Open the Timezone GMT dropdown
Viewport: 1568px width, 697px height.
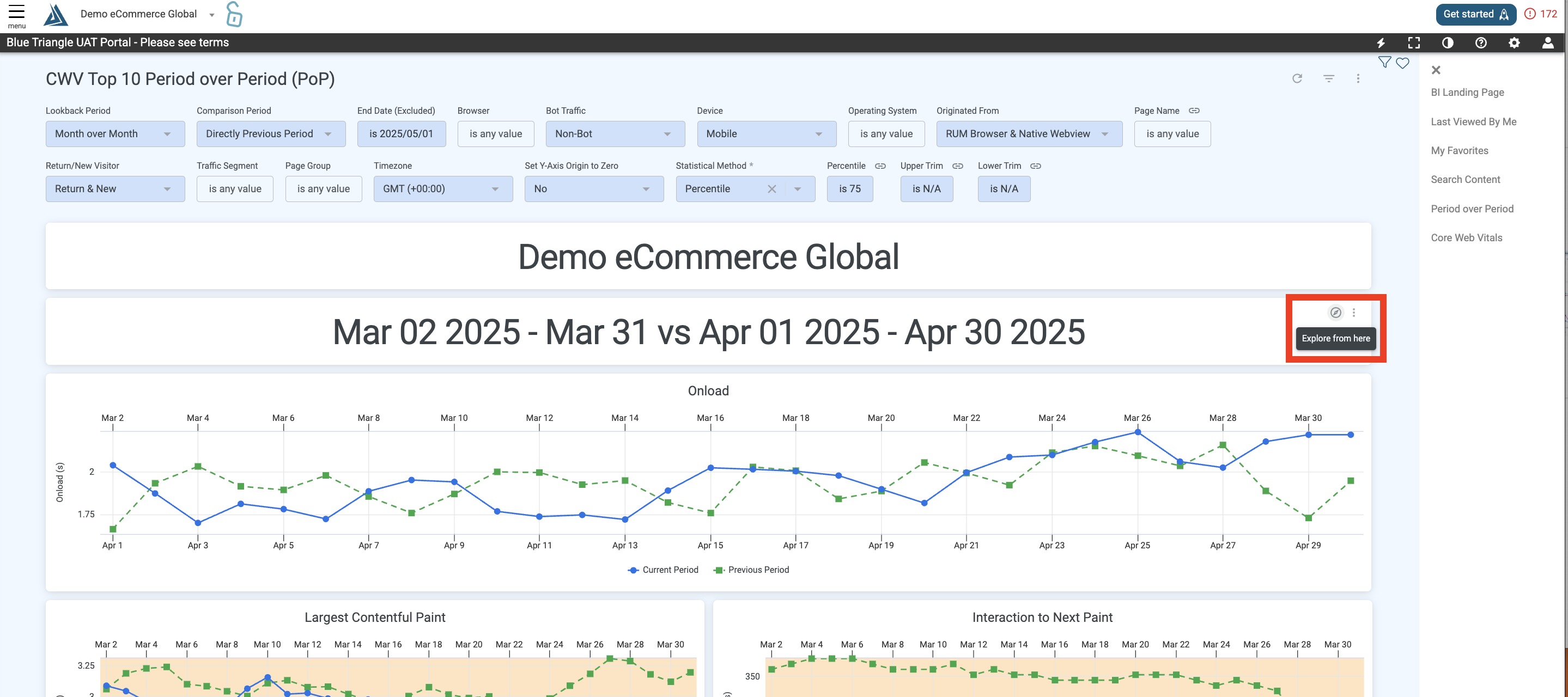pos(443,189)
